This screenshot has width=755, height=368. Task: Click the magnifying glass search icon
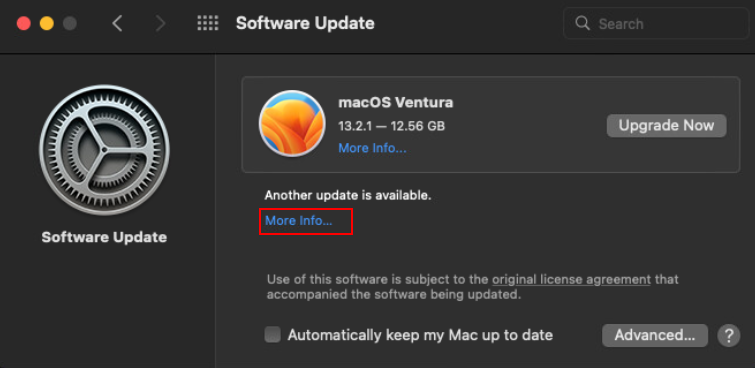[583, 23]
